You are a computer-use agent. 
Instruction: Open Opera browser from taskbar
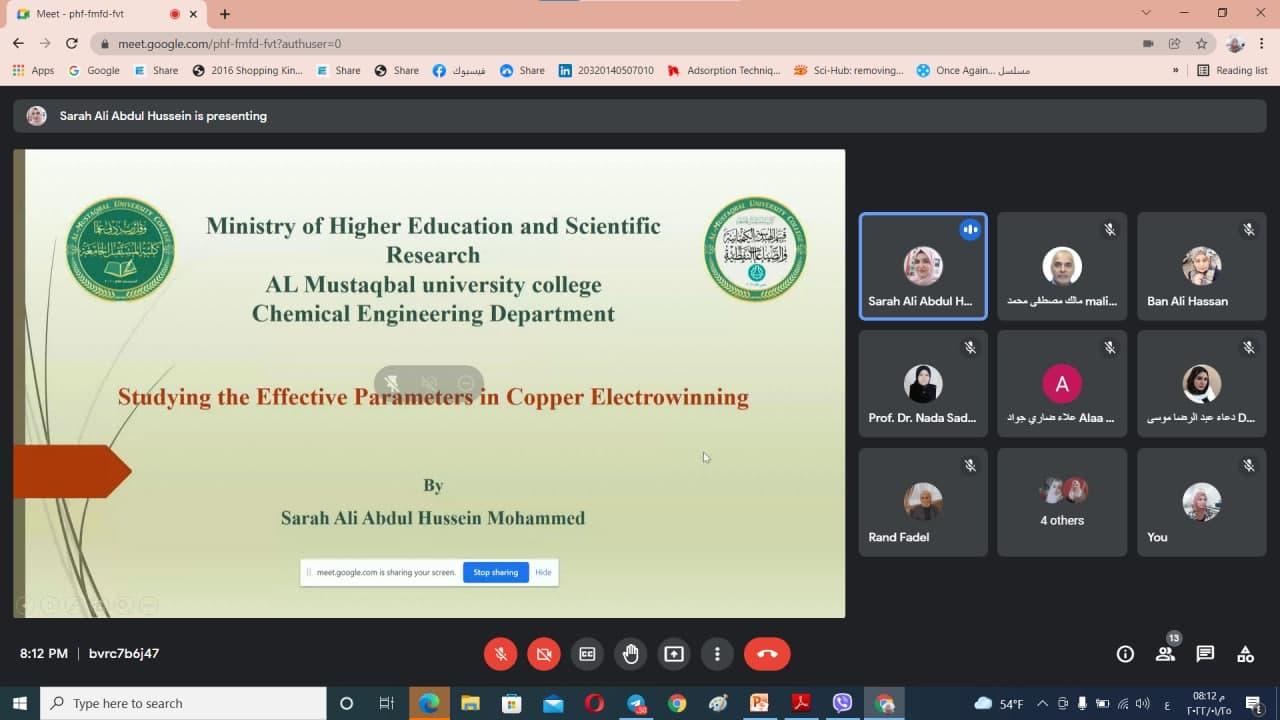pyautogui.click(x=594, y=703)
